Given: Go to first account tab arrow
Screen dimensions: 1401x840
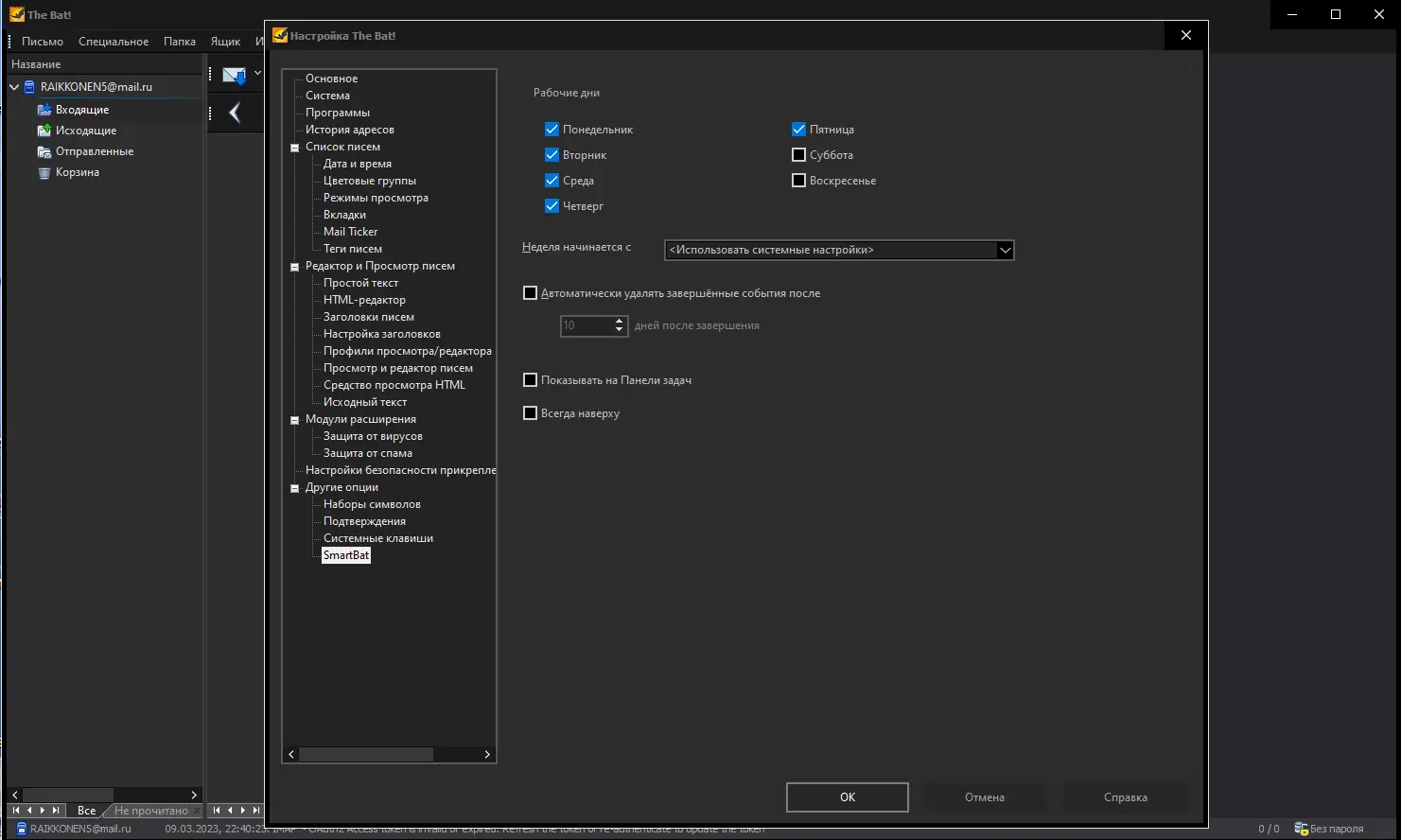Looking at the screenshot, I should point(16,811).
